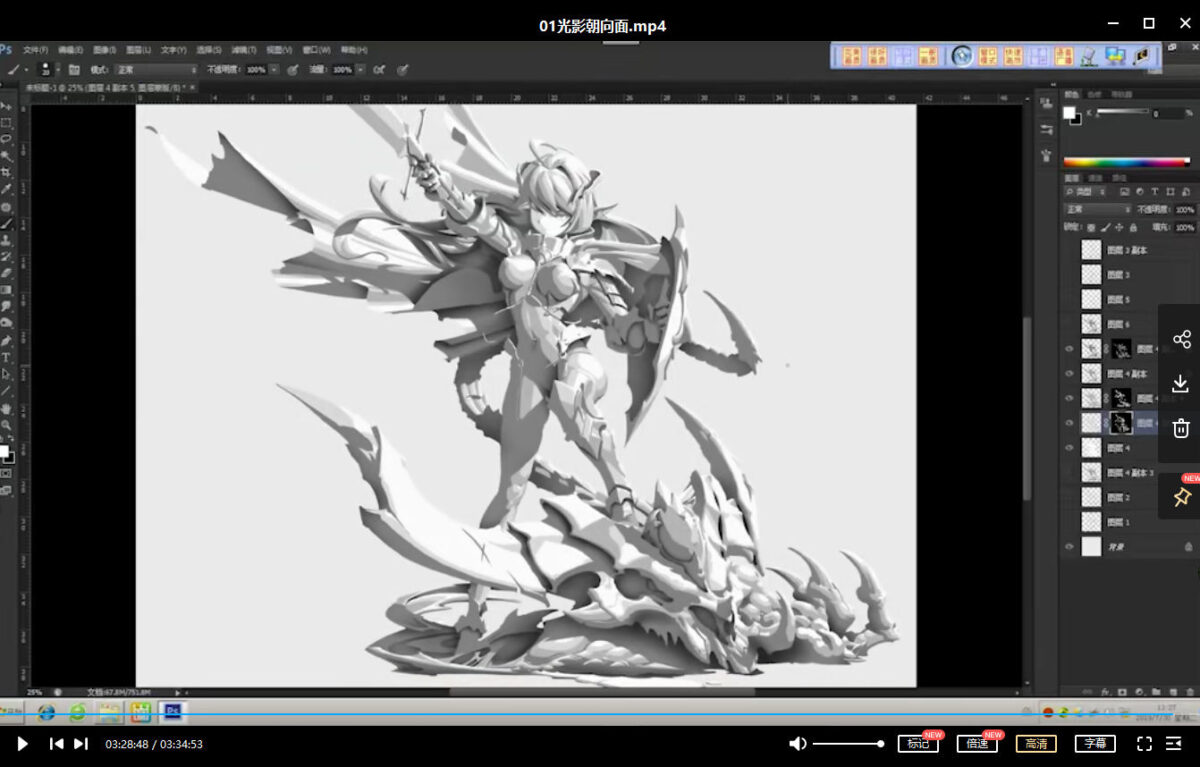Hide the Background (背景) layer eye
The height and width of the screenshot is (767, 1200).
click(x=1070, y=547)
